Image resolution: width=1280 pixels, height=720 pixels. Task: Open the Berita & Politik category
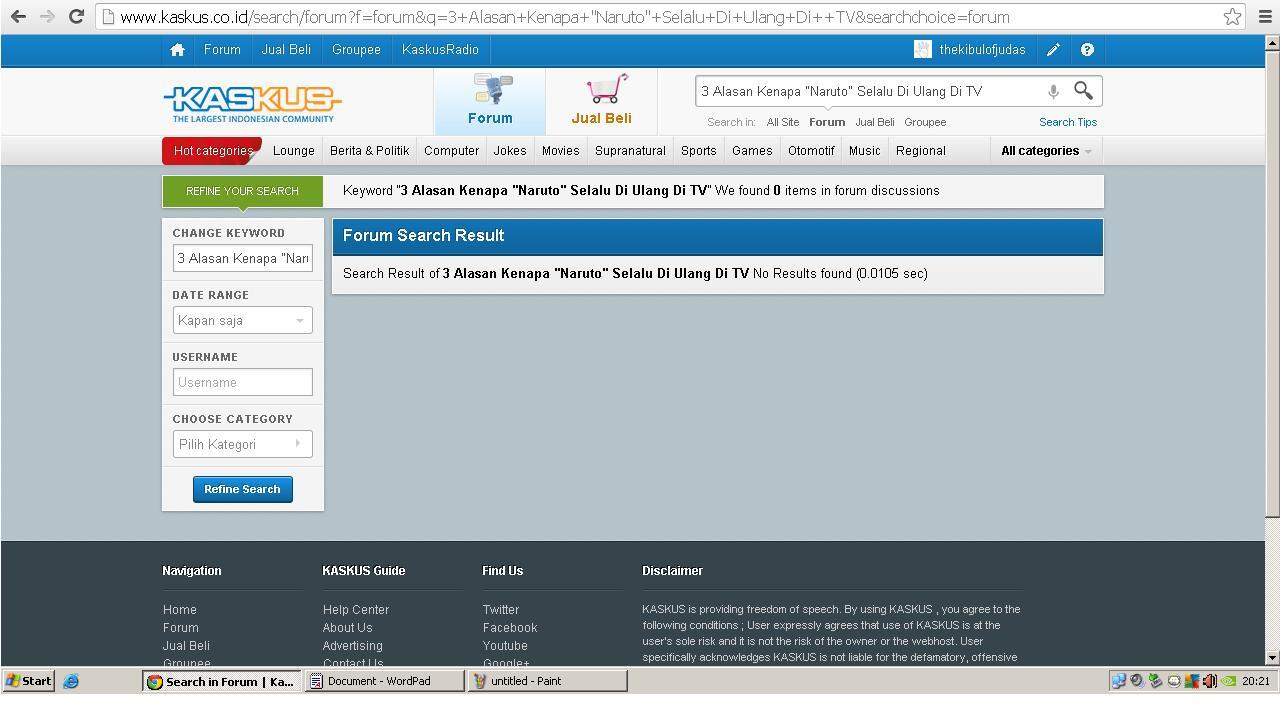click(369, 151)
